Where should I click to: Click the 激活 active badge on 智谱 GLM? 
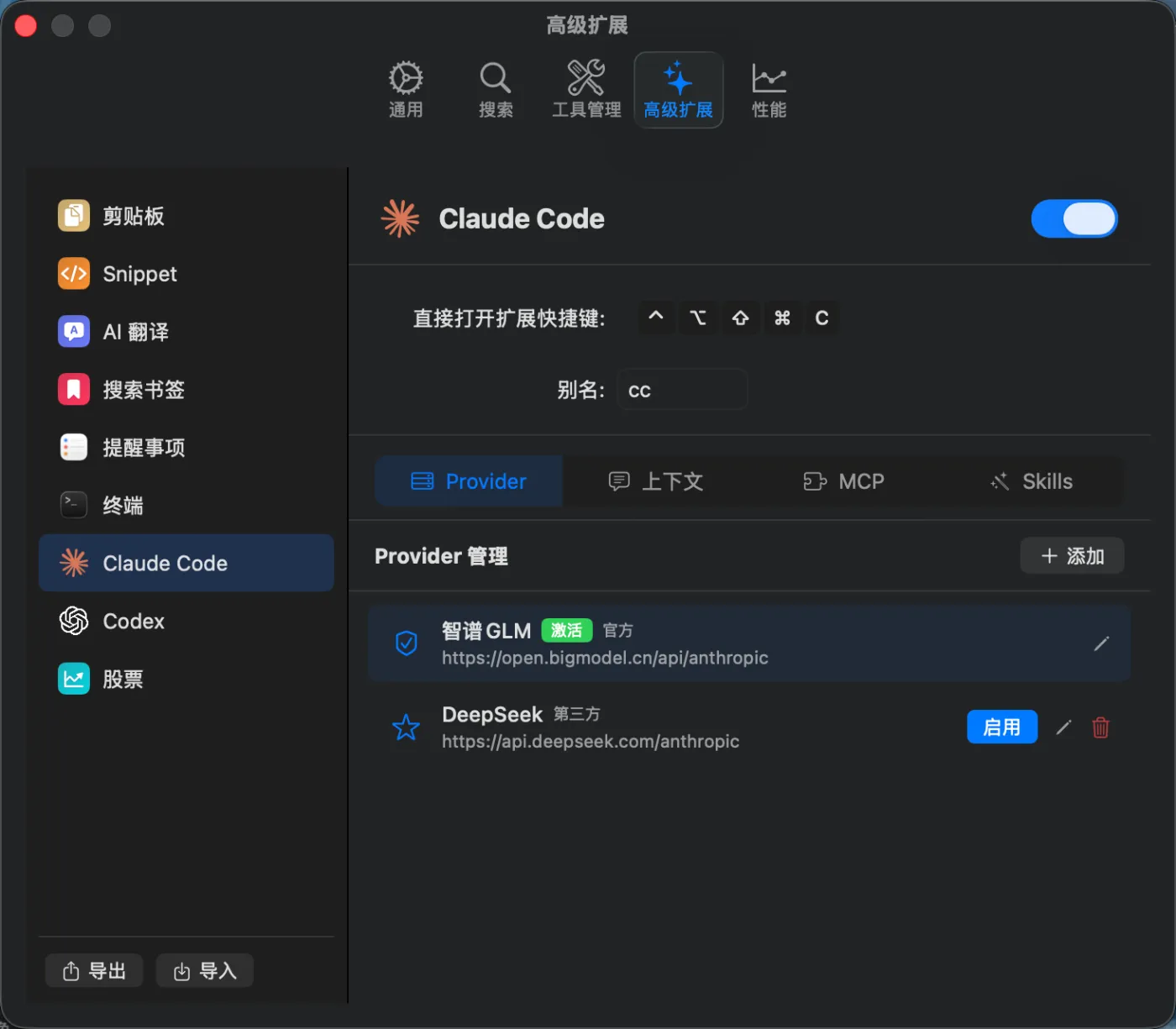[567, 630]
